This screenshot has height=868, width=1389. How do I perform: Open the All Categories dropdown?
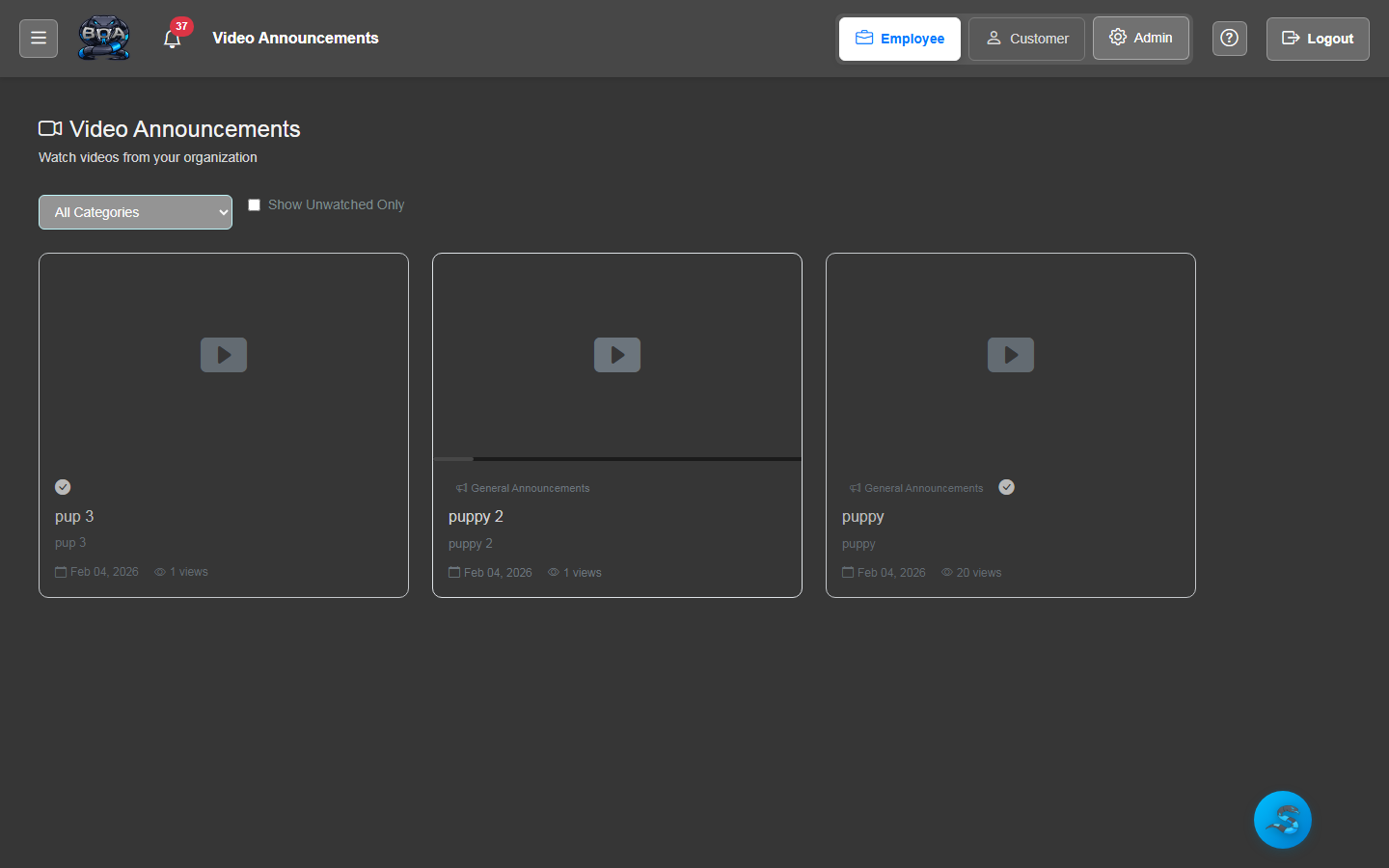(x=135, y=211)
